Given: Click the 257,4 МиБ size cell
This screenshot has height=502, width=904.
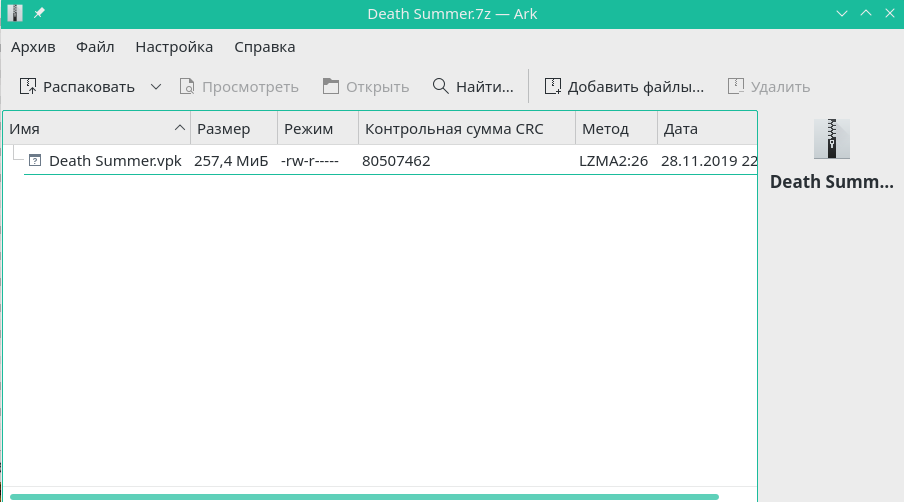Looking at the screenshot, I should click(231, 161).
